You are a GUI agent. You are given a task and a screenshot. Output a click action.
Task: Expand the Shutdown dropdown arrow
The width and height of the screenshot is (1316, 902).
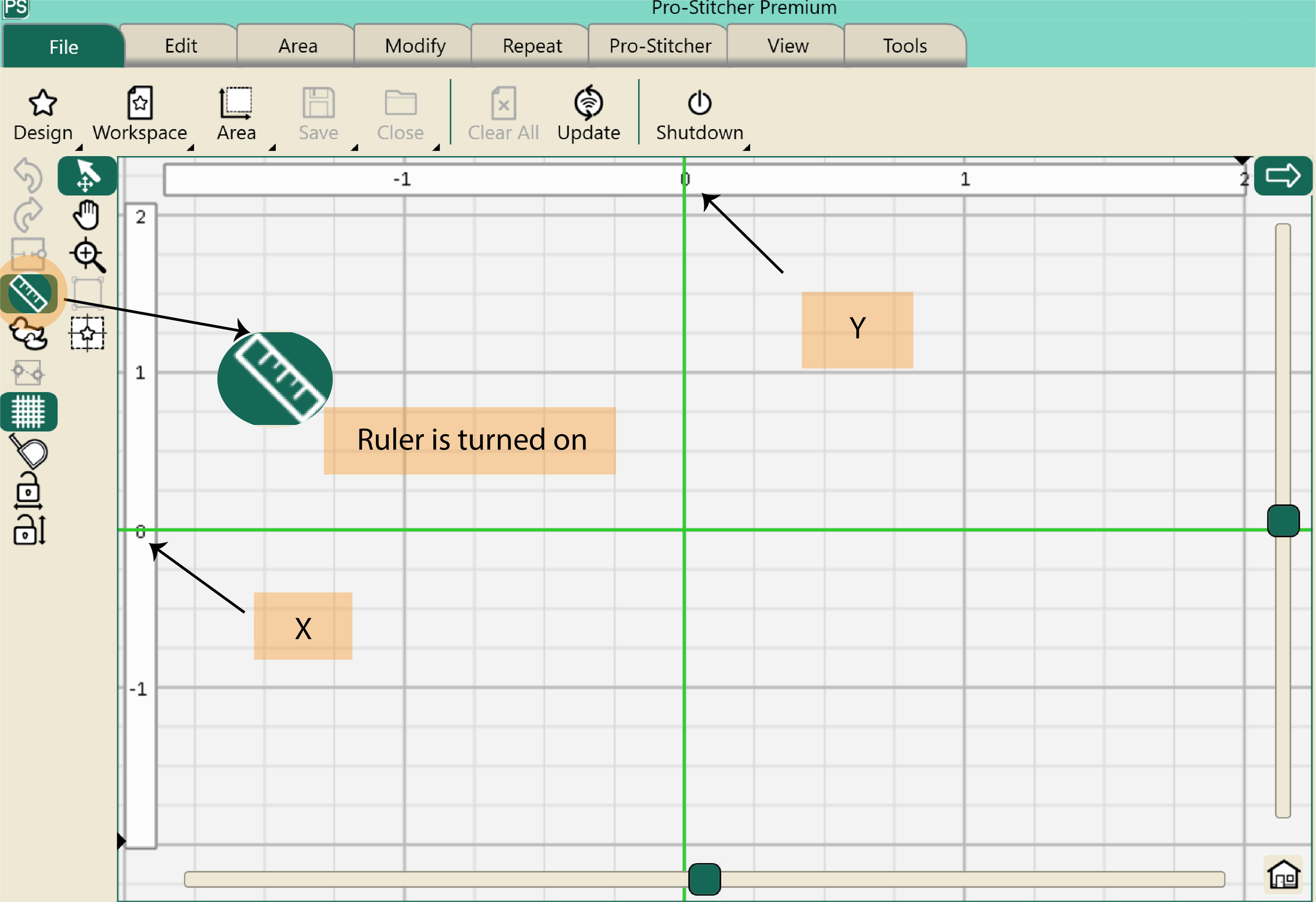(746, 148)
